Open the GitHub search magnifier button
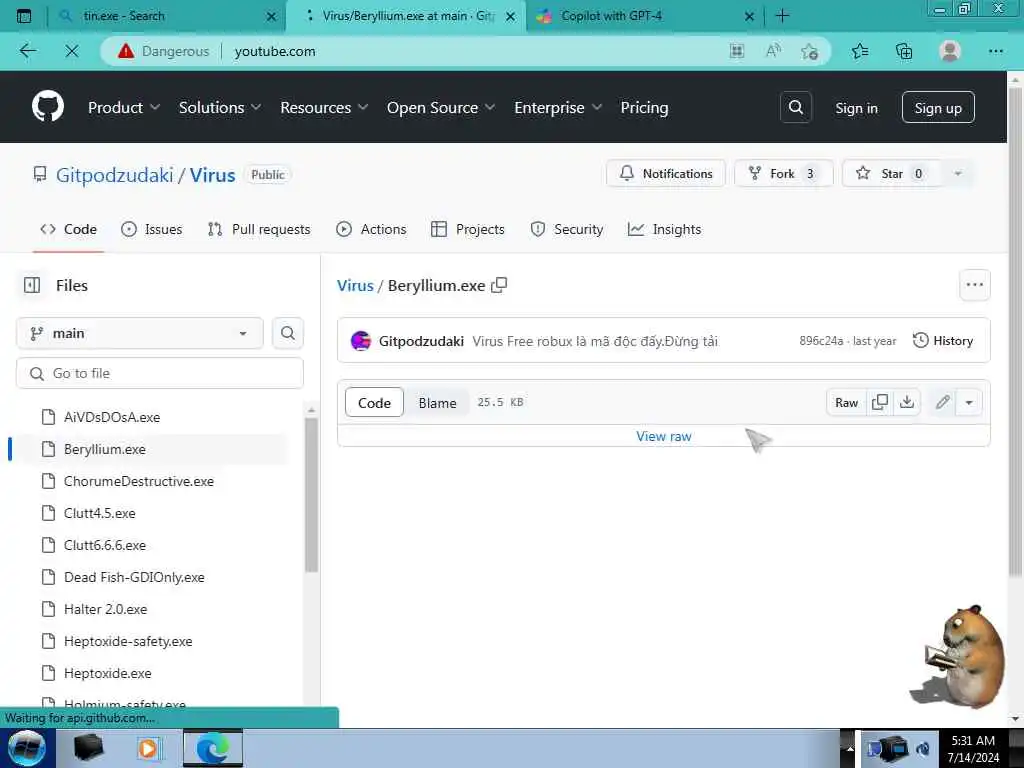 [795, 107]
